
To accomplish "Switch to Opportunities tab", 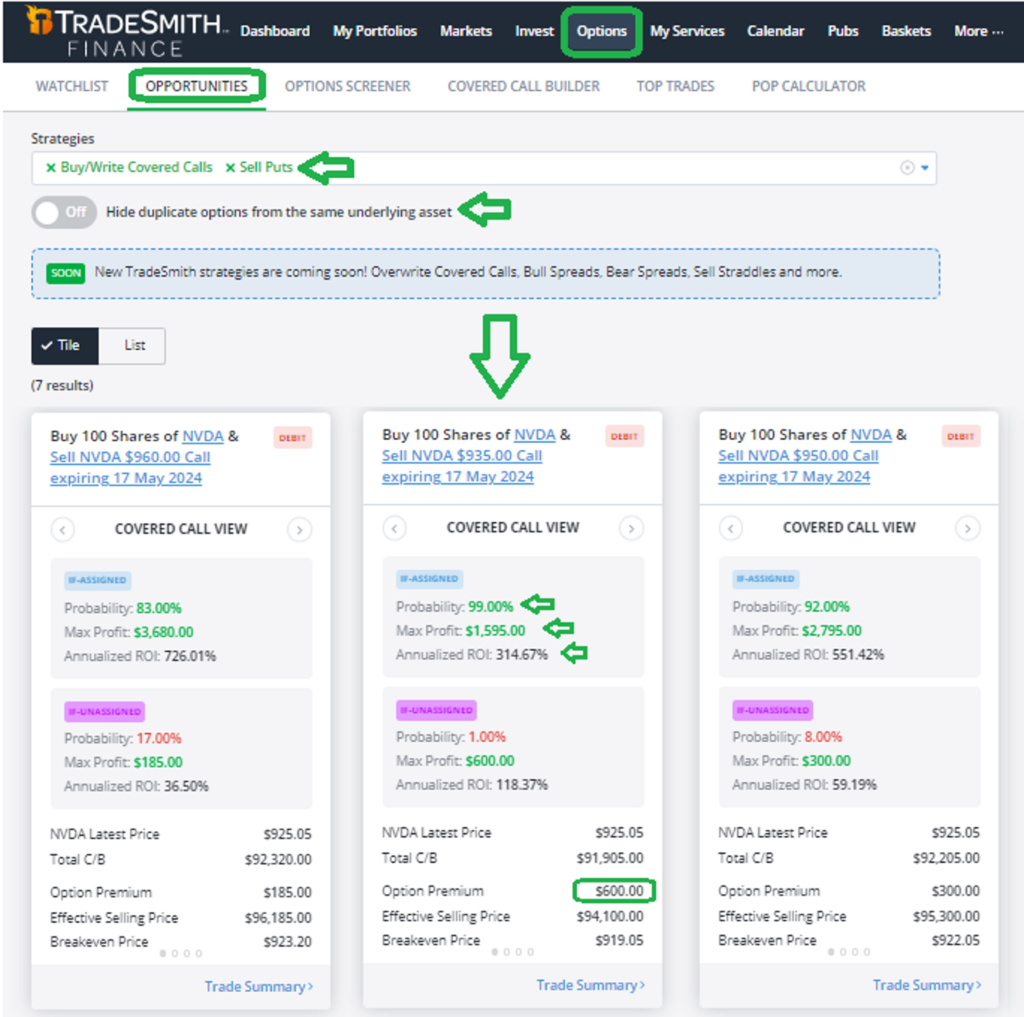I will (x=197, y=86).
